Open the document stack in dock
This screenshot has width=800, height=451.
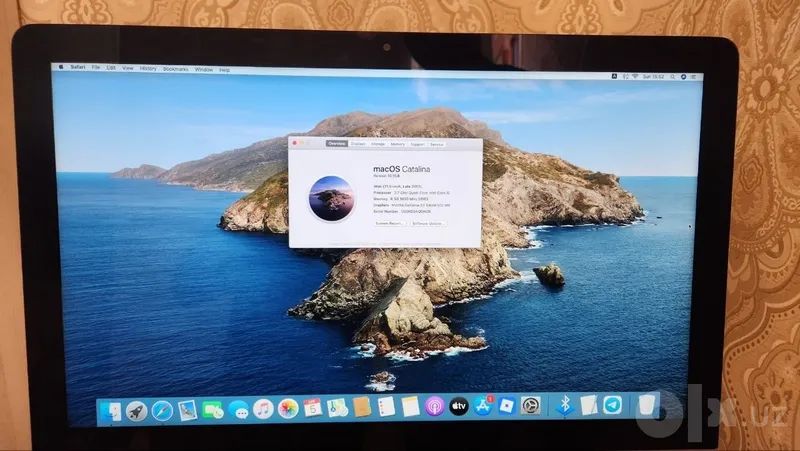click(589, 405)
